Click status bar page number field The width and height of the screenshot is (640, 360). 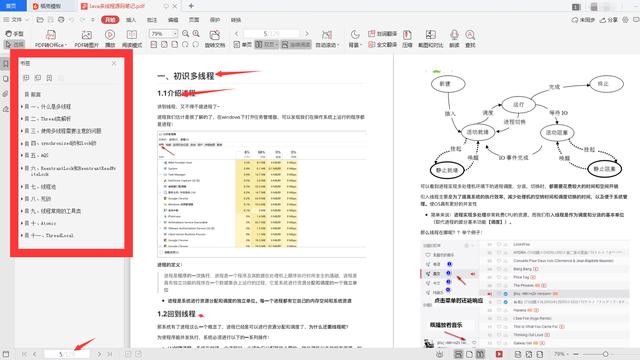(x=67, y=354)
